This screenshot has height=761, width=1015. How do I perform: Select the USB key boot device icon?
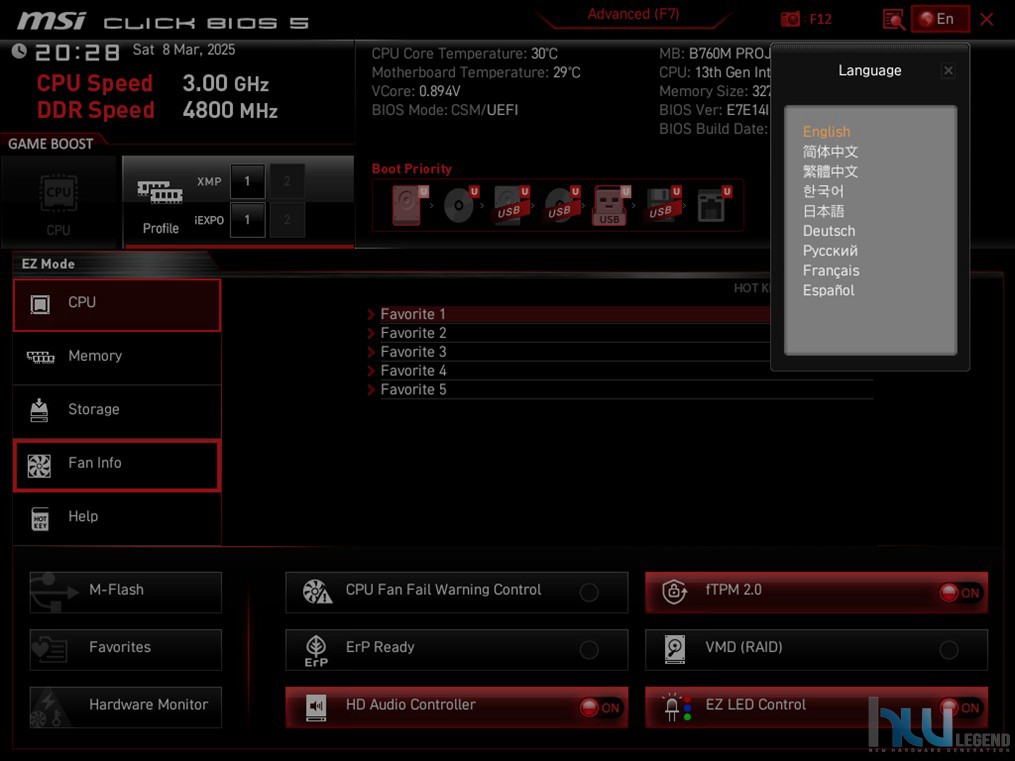click(x=612, y=205)
